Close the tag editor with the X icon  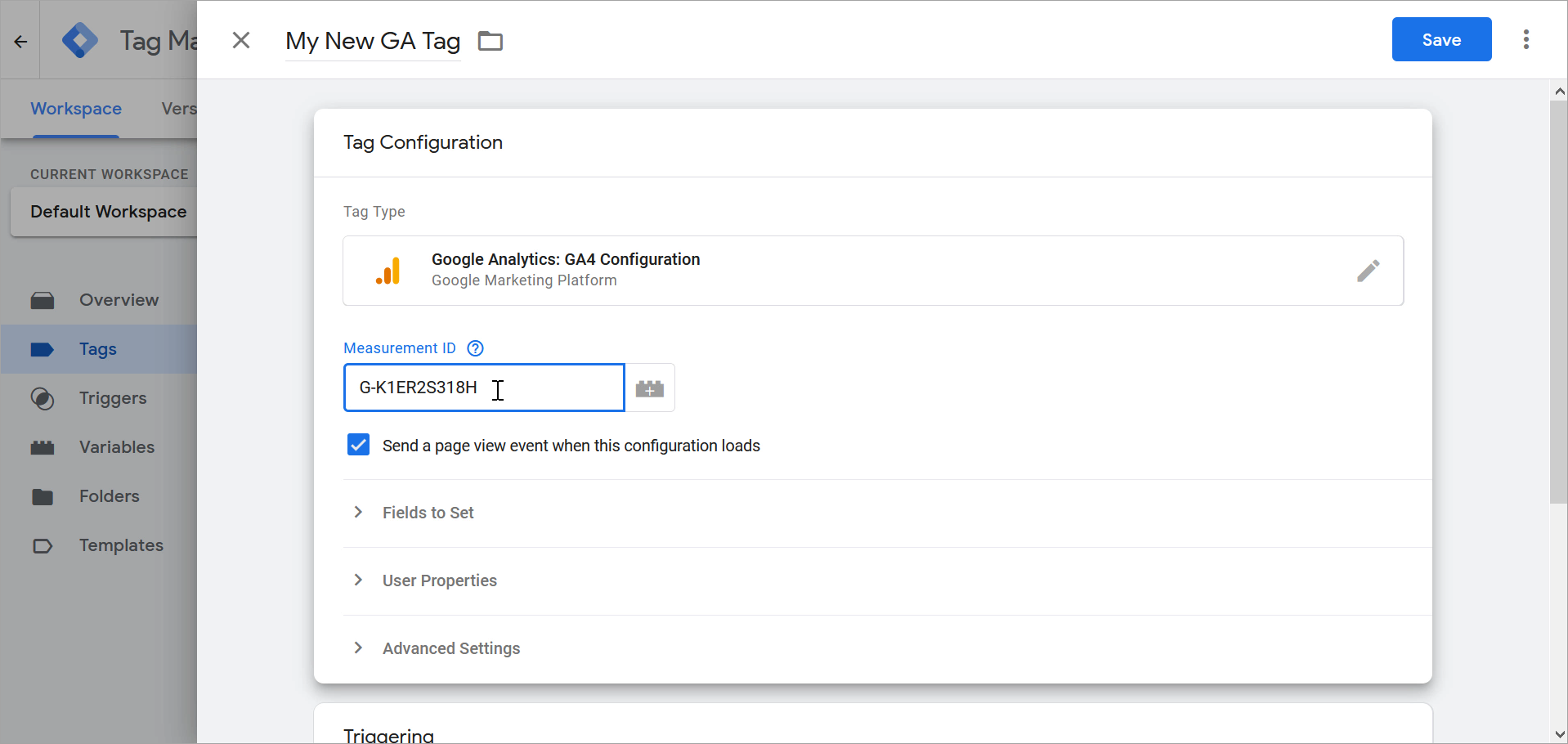coord(241,40)
